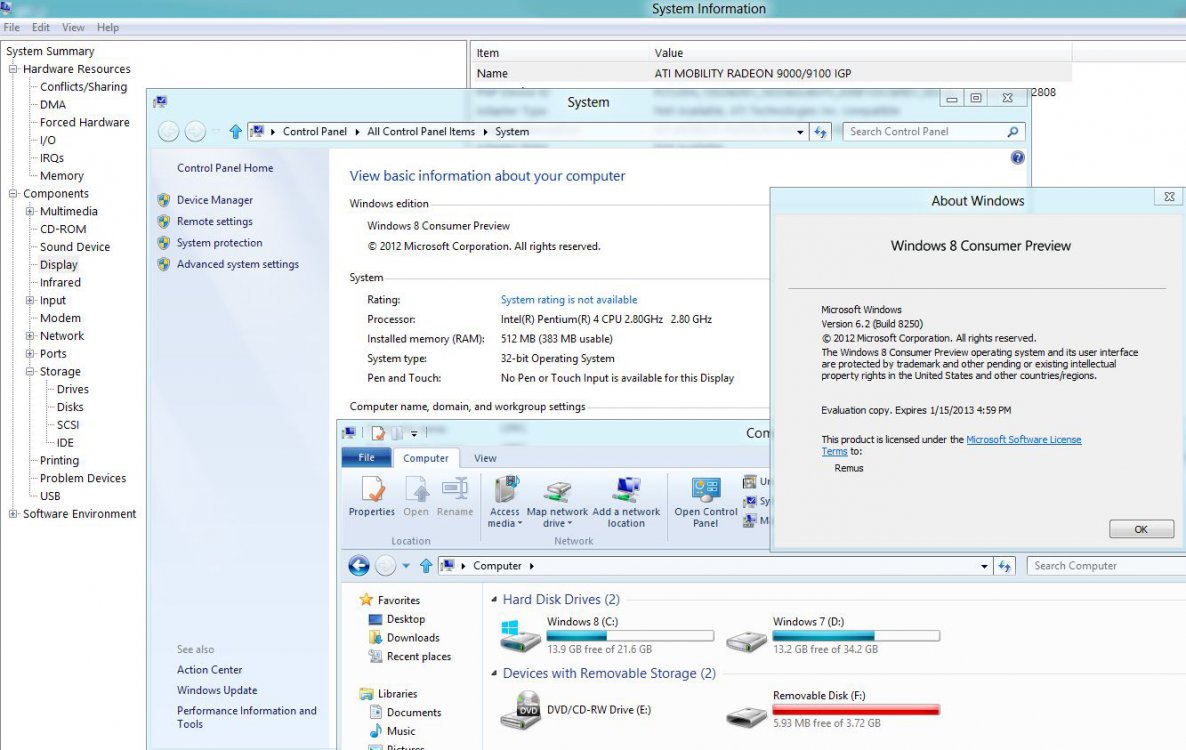Switch to View tab in Computer ribbon
Image resolution: width=1186 pixels, height=750 pixels.
pos(485,458)
